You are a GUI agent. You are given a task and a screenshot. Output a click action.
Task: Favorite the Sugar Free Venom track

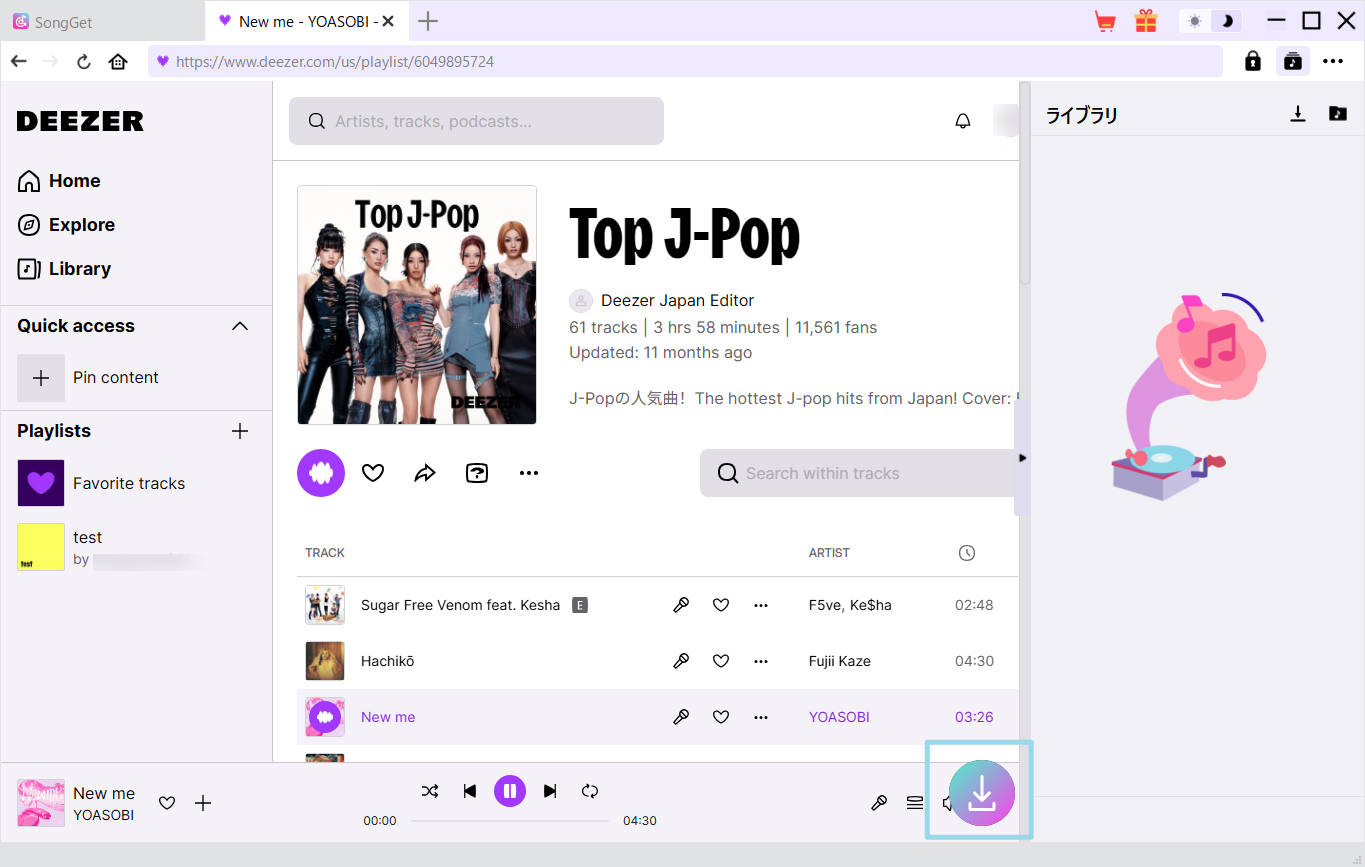pyautogui.click(x=721, y=605)
